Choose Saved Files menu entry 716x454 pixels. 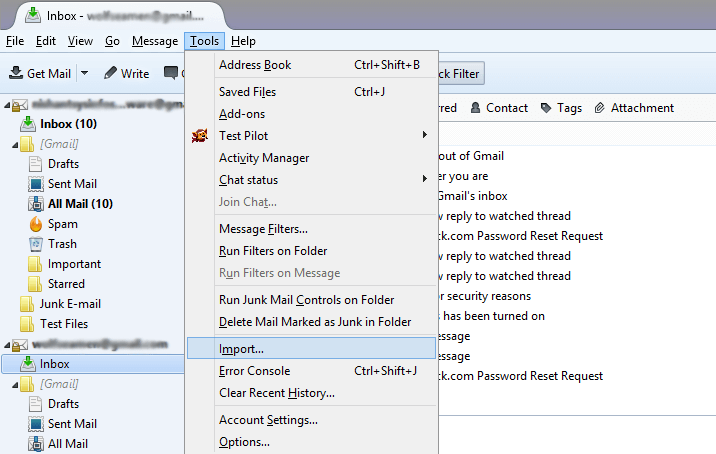click(311, 92)
